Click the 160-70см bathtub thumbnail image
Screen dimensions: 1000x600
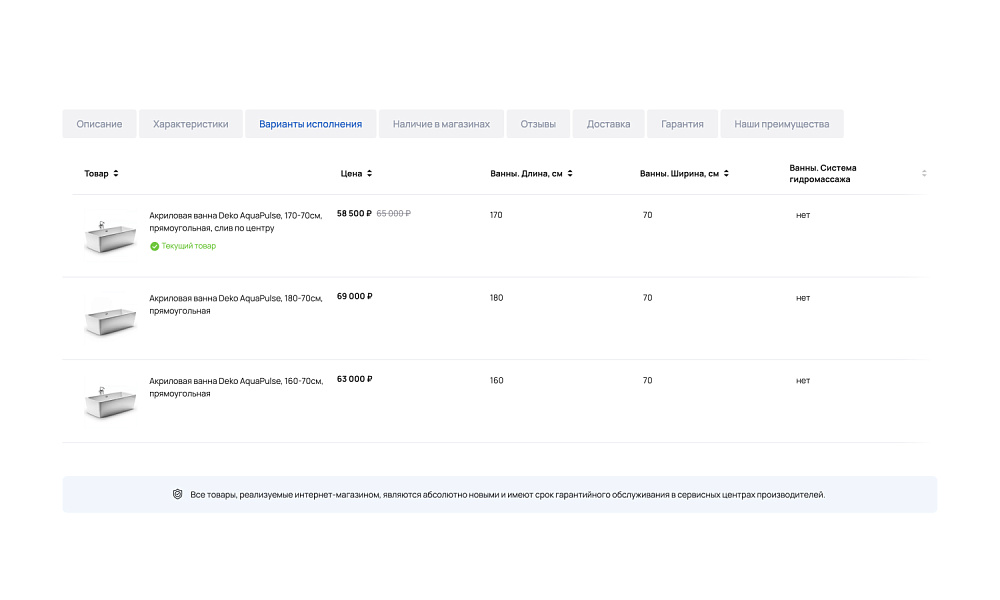tap(109, 401)
